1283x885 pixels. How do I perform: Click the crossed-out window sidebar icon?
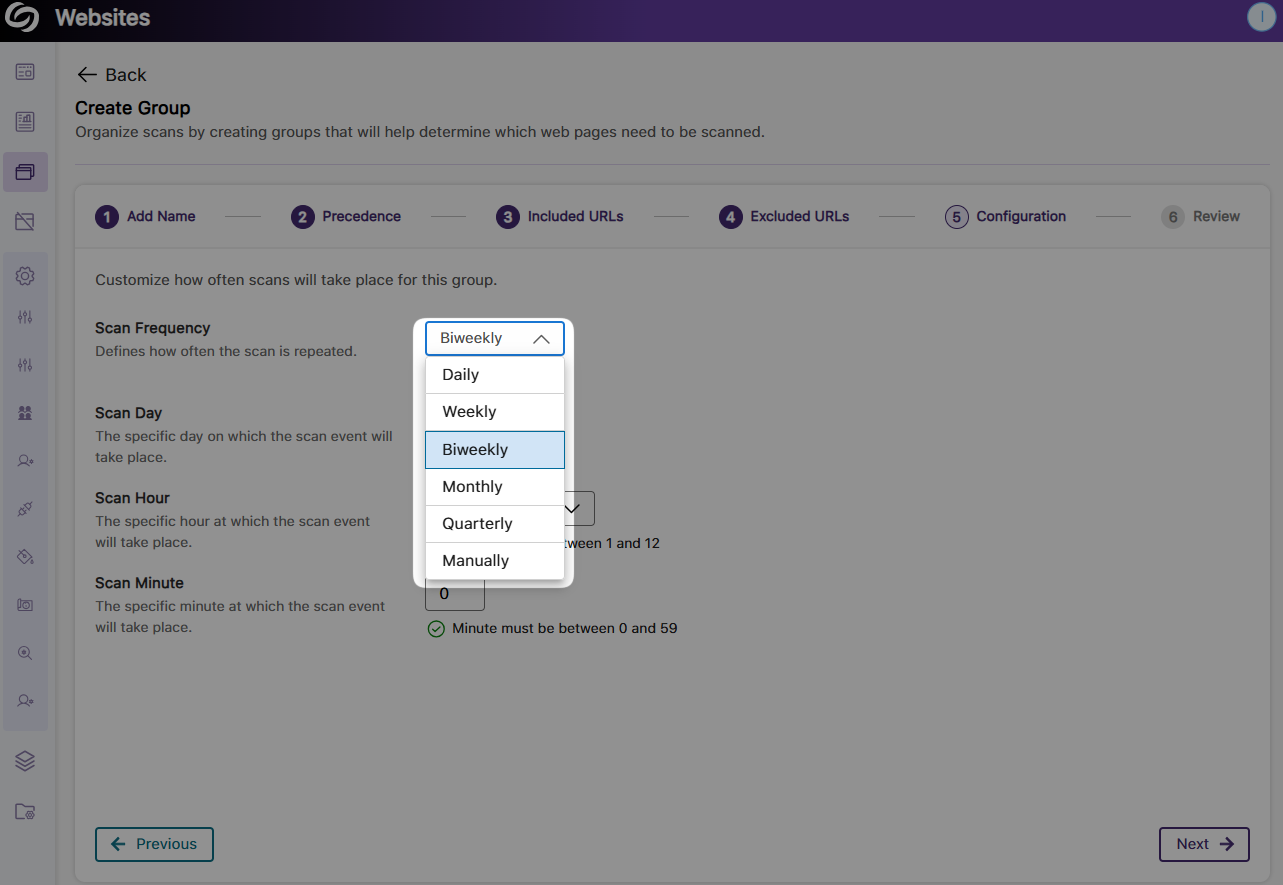(x=25, y=222)
